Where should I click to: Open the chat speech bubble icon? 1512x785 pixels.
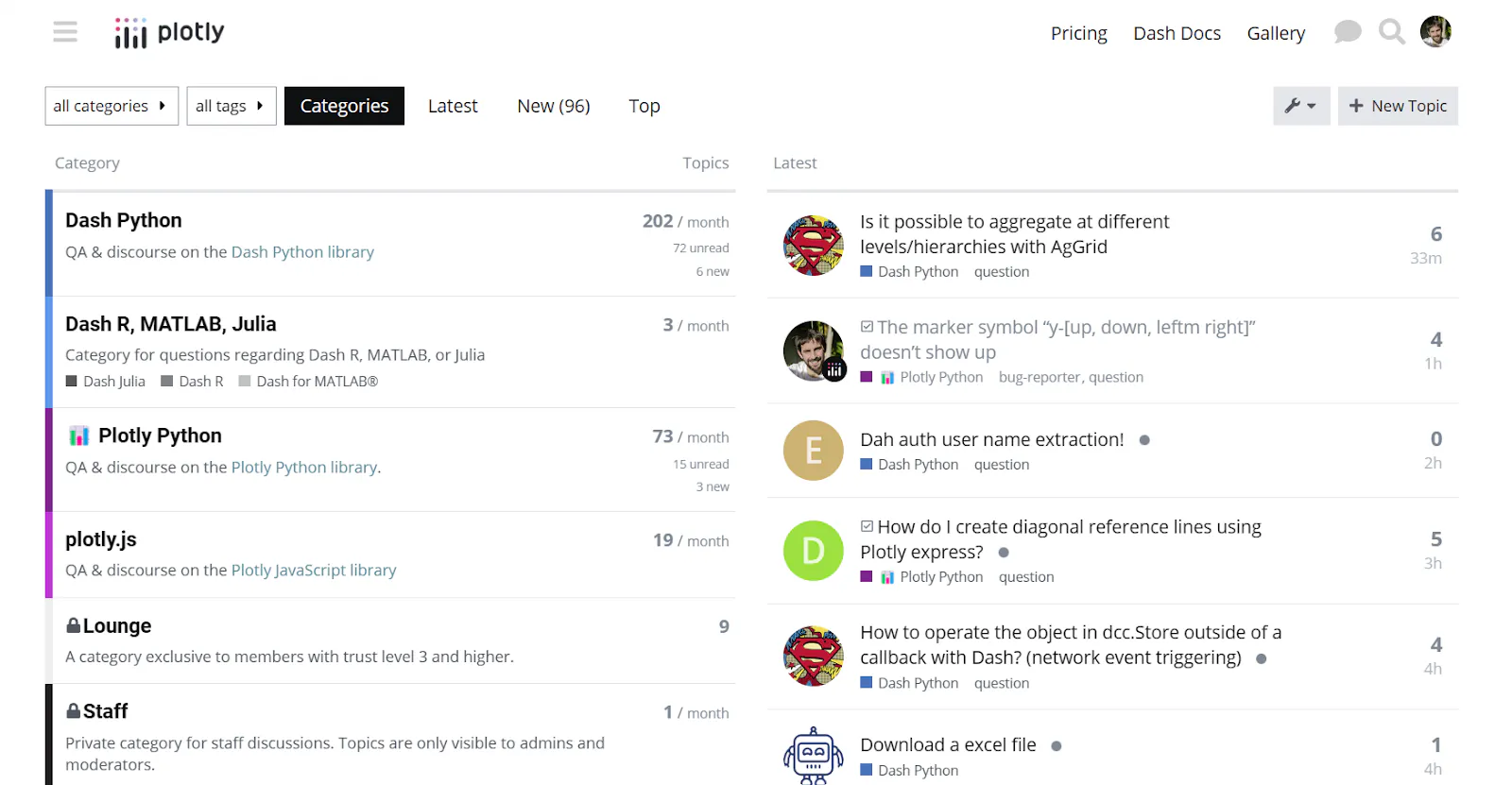click(x=1348, y=32)
